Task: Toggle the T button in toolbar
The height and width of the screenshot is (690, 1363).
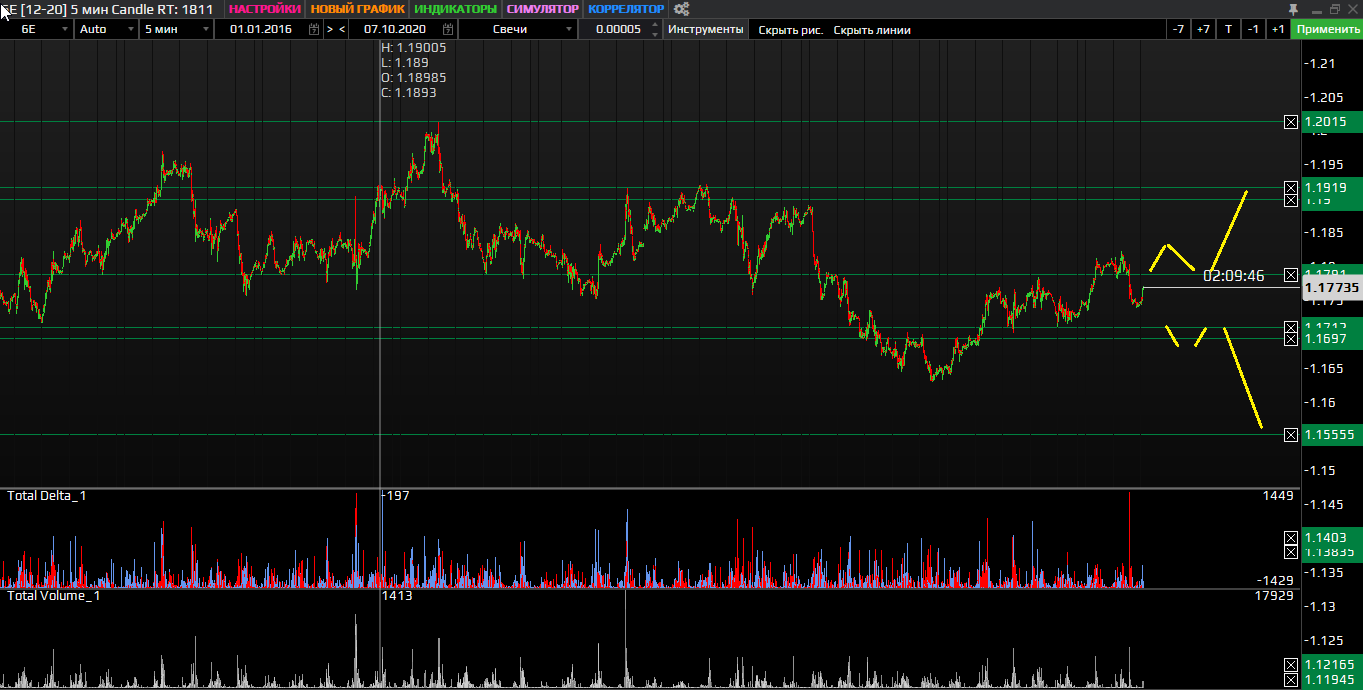Action: (1228, 29)
